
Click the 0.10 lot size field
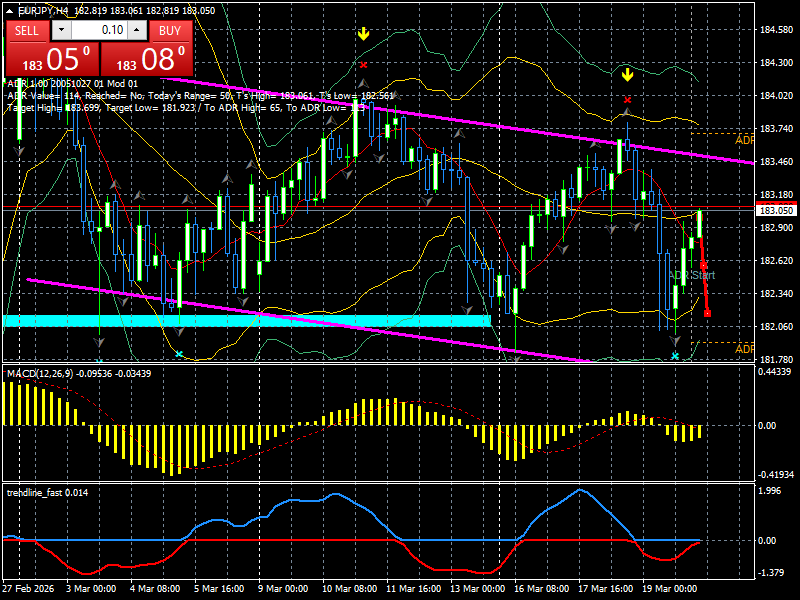(x=100, y=30)
